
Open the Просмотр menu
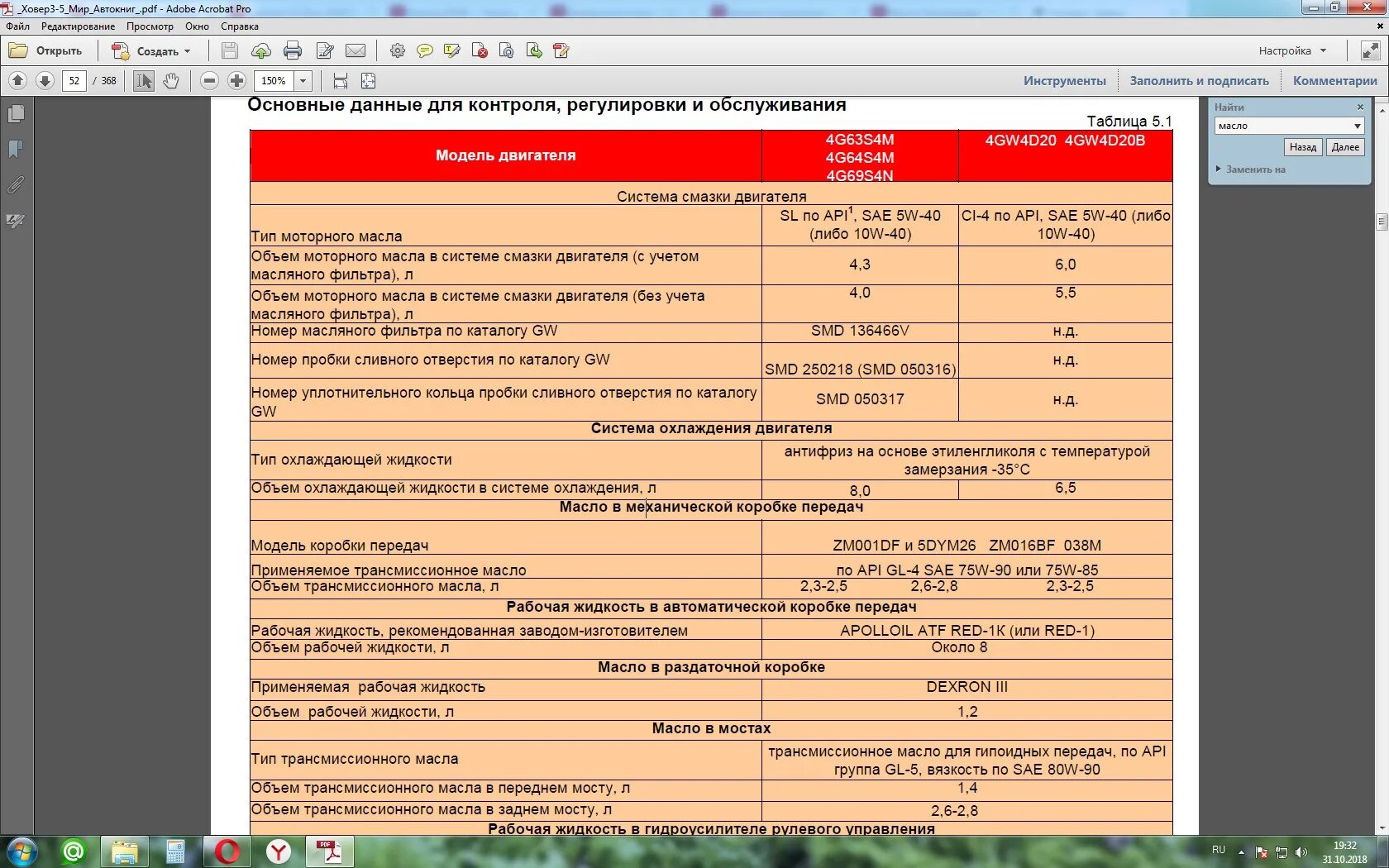click(150, 26)
